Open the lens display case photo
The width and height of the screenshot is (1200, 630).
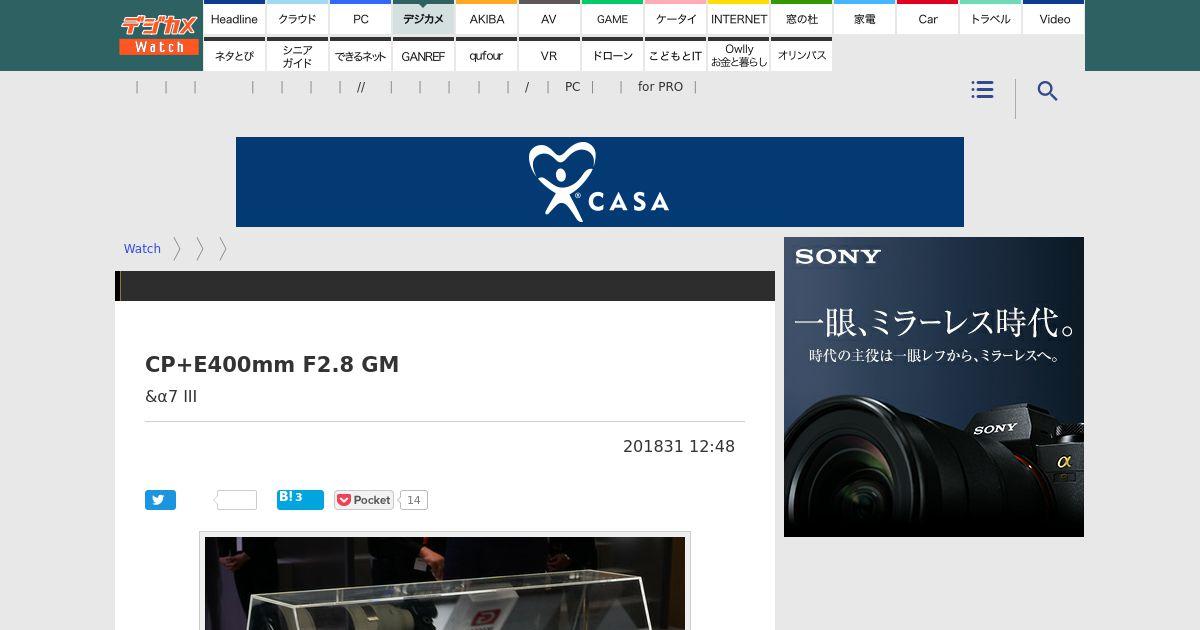[445, 583]
